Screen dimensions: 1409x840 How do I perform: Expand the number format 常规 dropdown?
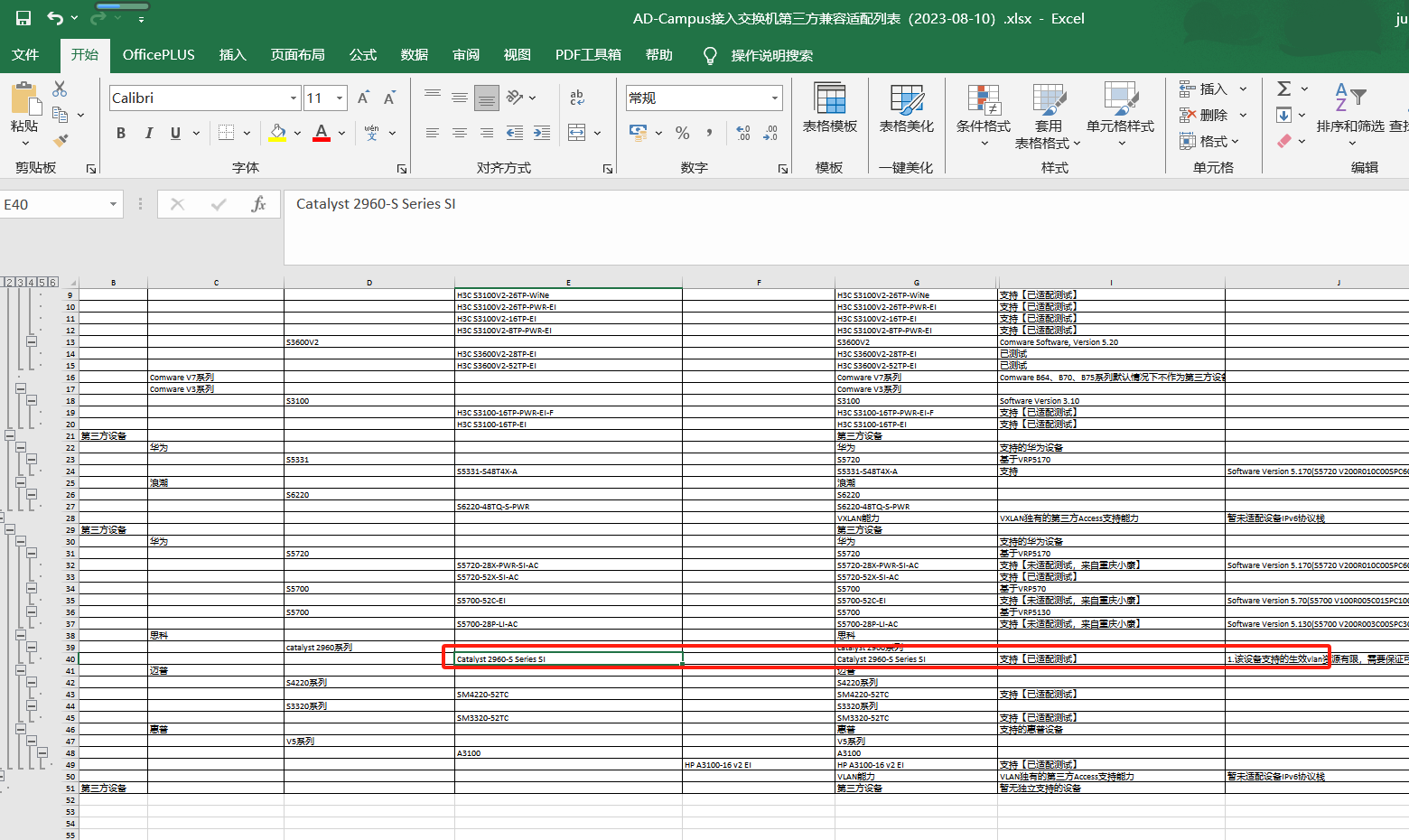click(774, 98)
